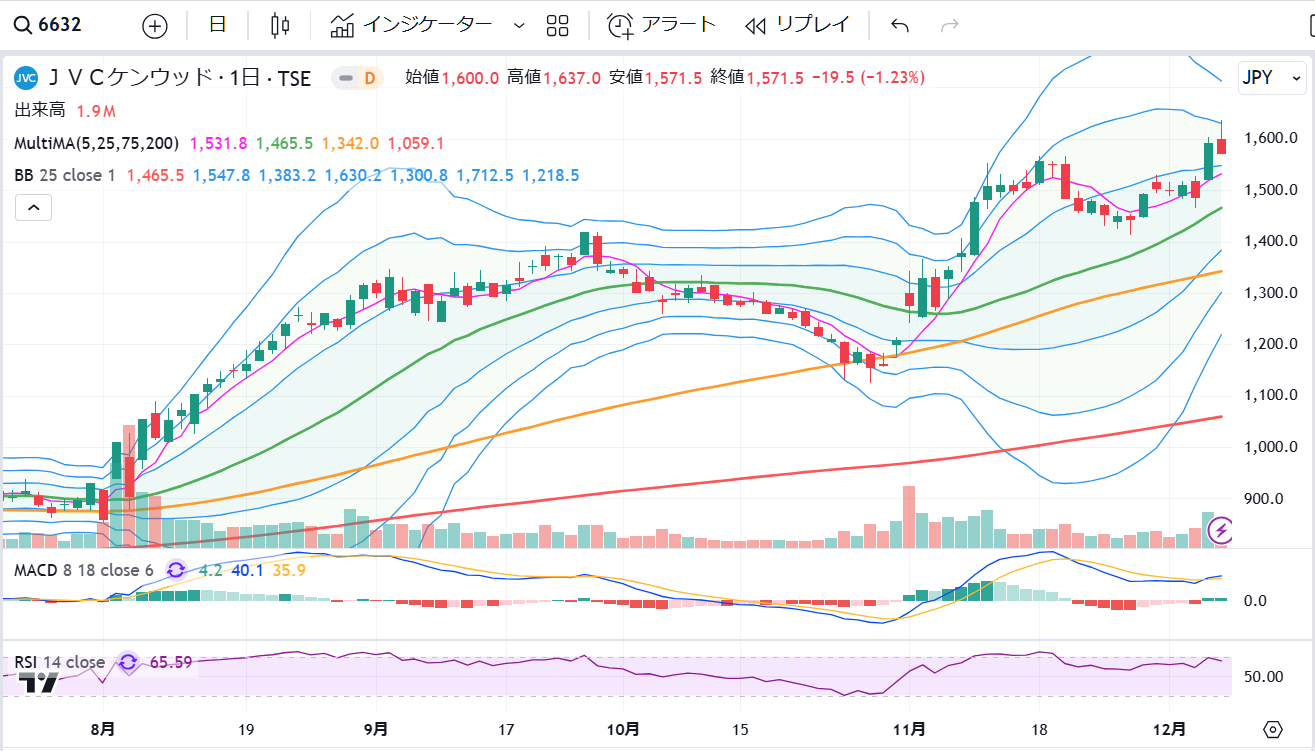
Task: Click the orange D delayed data badge
Action: click(x=371, y=77)
